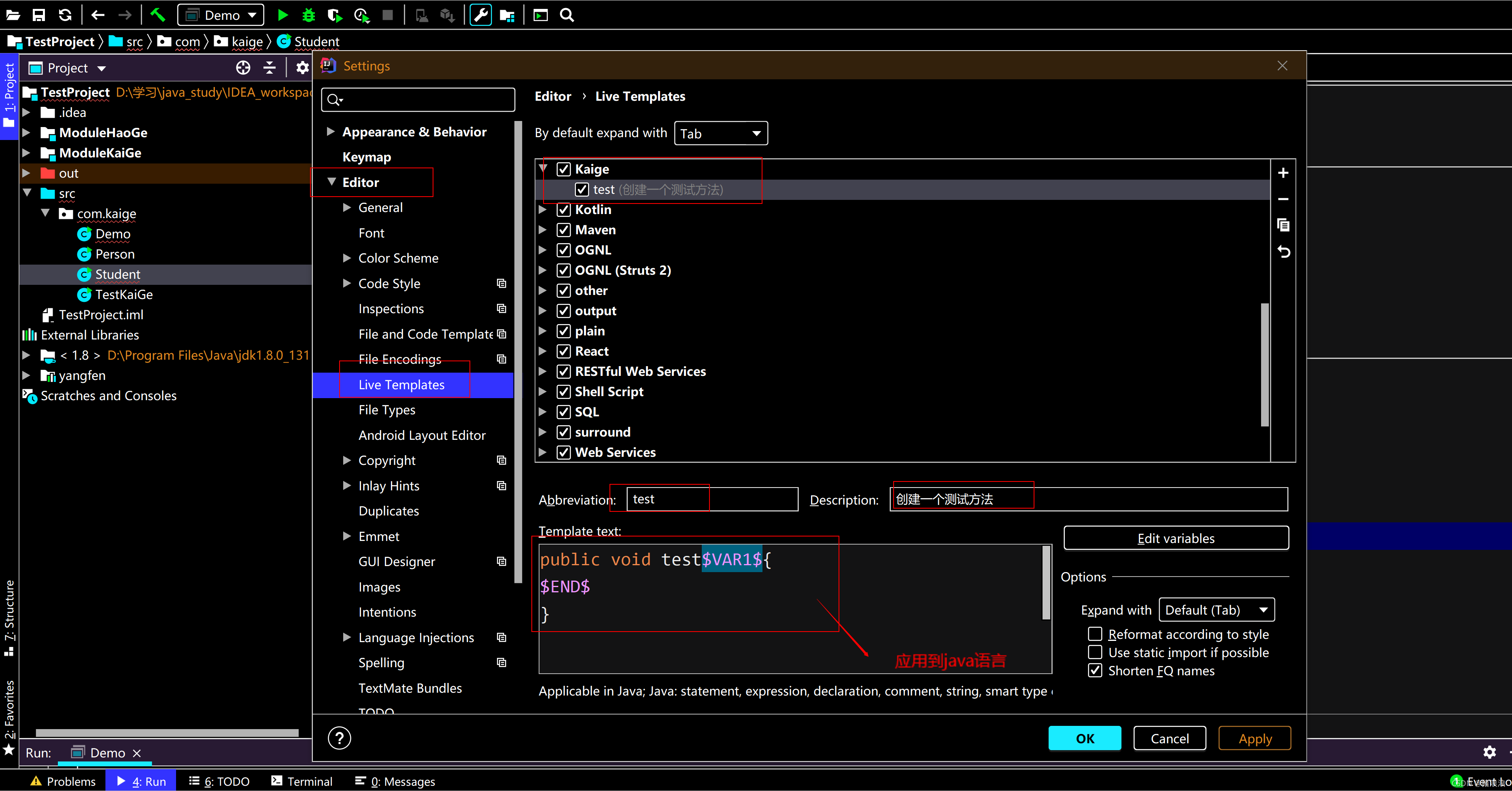
Task: Expand the surround template group
Action: 542,433
